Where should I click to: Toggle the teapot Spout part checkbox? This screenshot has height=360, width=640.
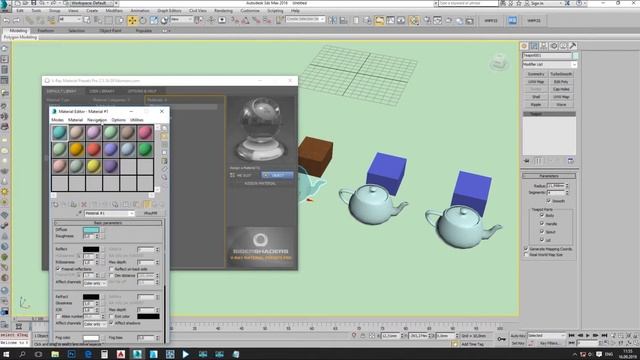tap(542, 231)
